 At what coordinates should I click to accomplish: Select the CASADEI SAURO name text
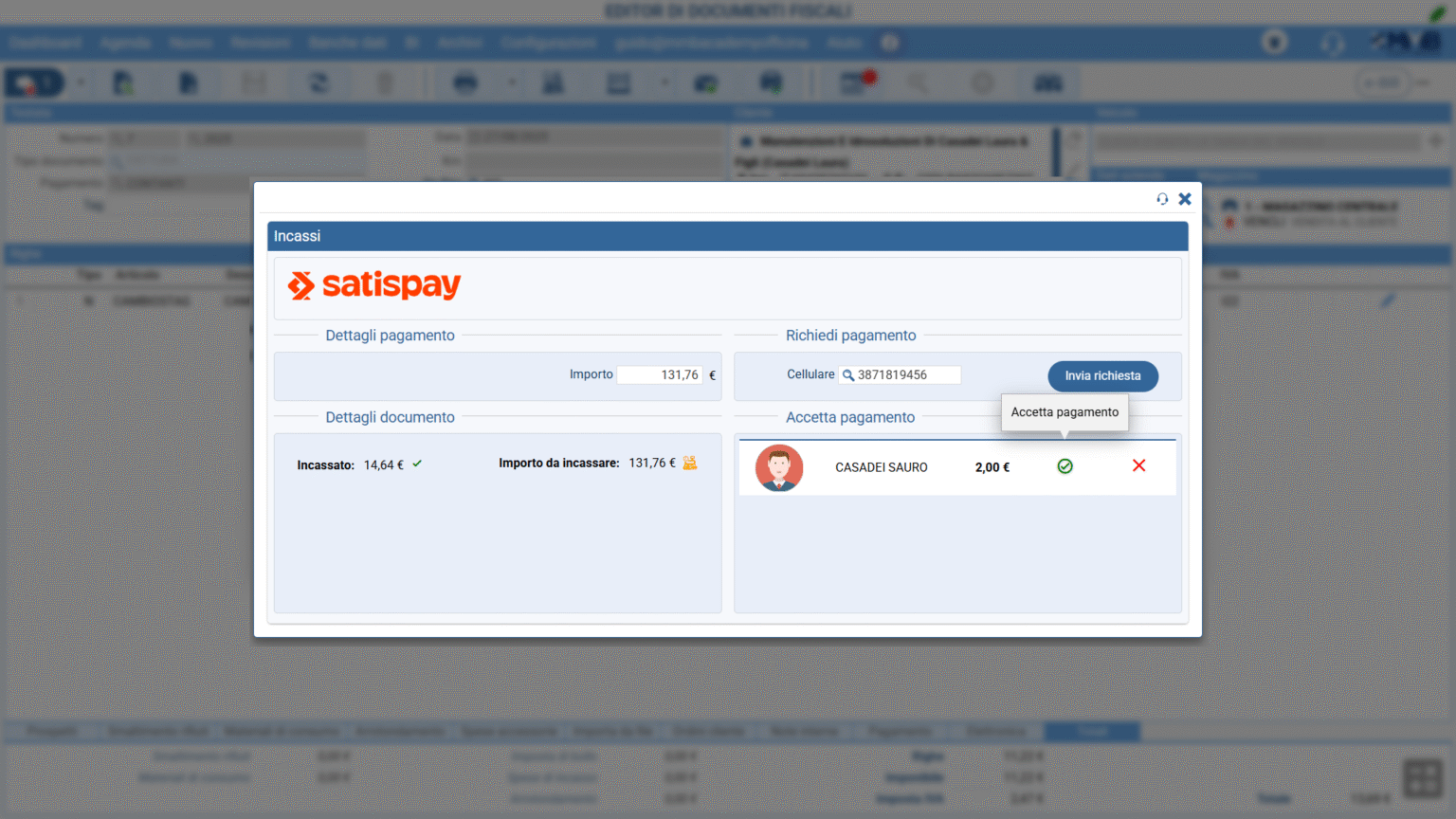[x=881, y=467]
